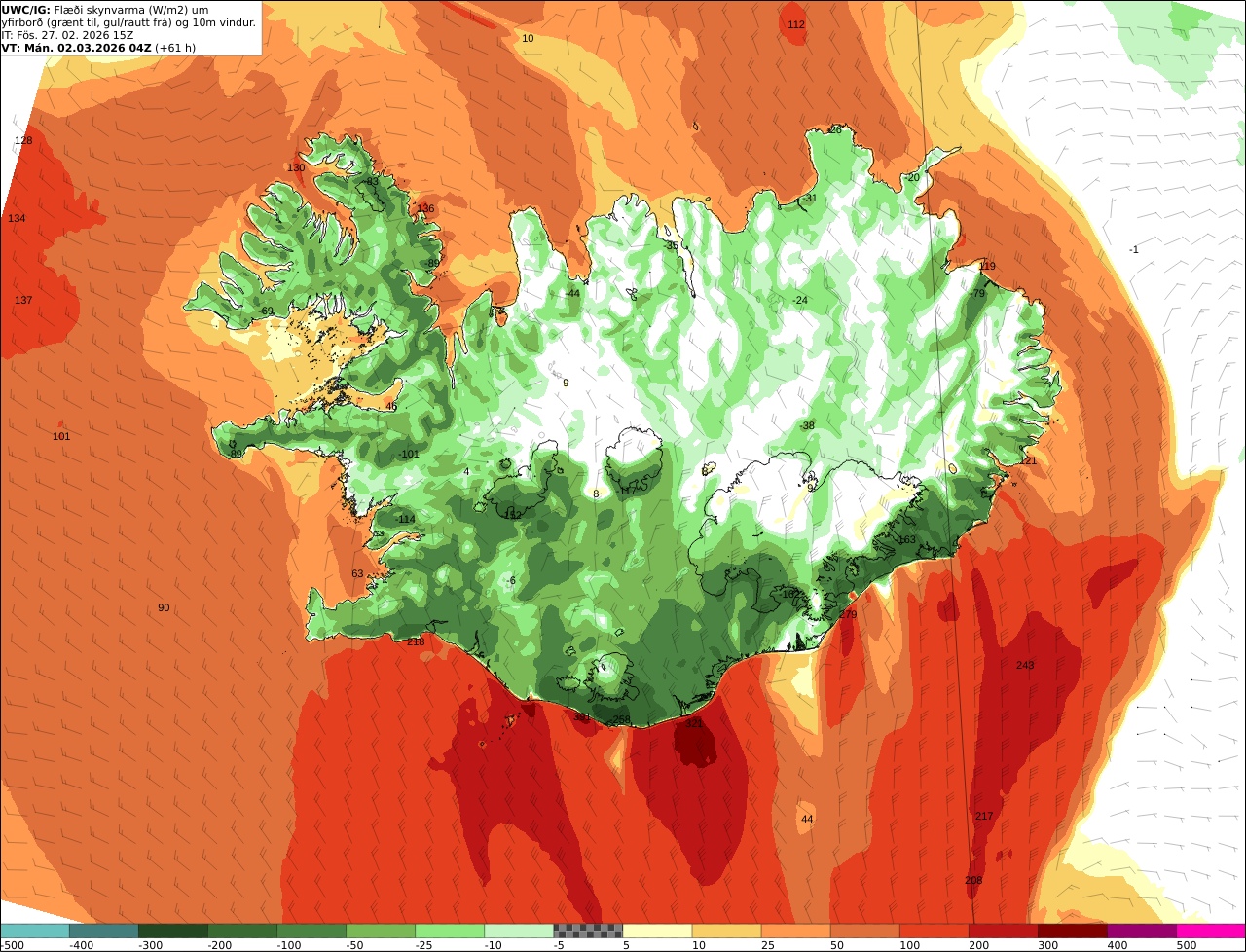
Task: Click the legend swatch between 300 and 400
Action: tap(1072, 931)
